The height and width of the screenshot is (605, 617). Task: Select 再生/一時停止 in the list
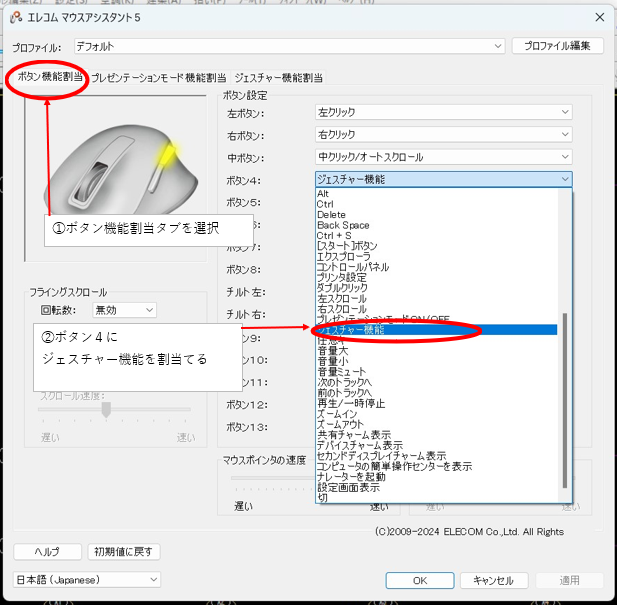pos(437,403)
